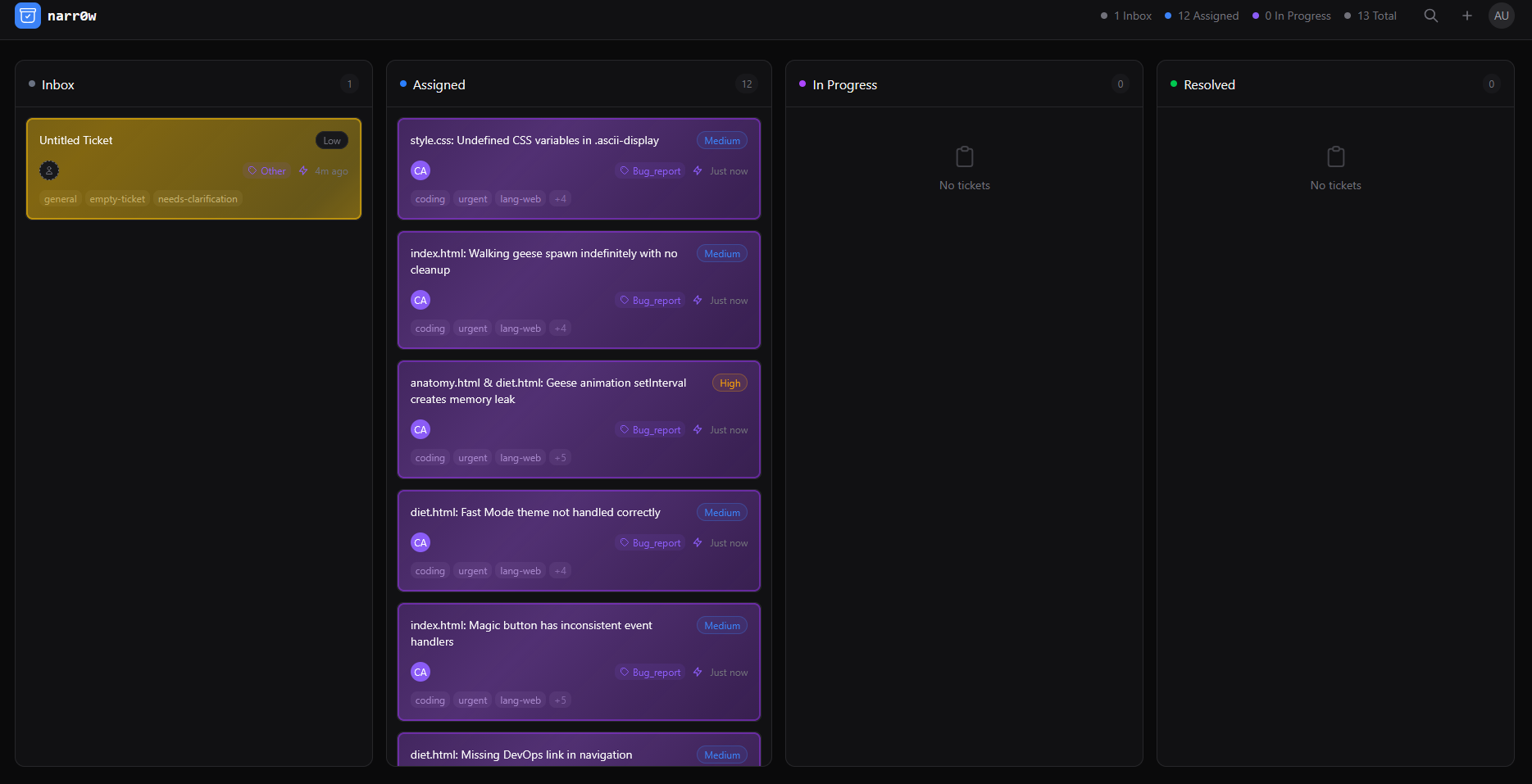Click the empty clipboard icon in Resolved
Viewport: 1532px width, 784px height.
[1335, 156]
